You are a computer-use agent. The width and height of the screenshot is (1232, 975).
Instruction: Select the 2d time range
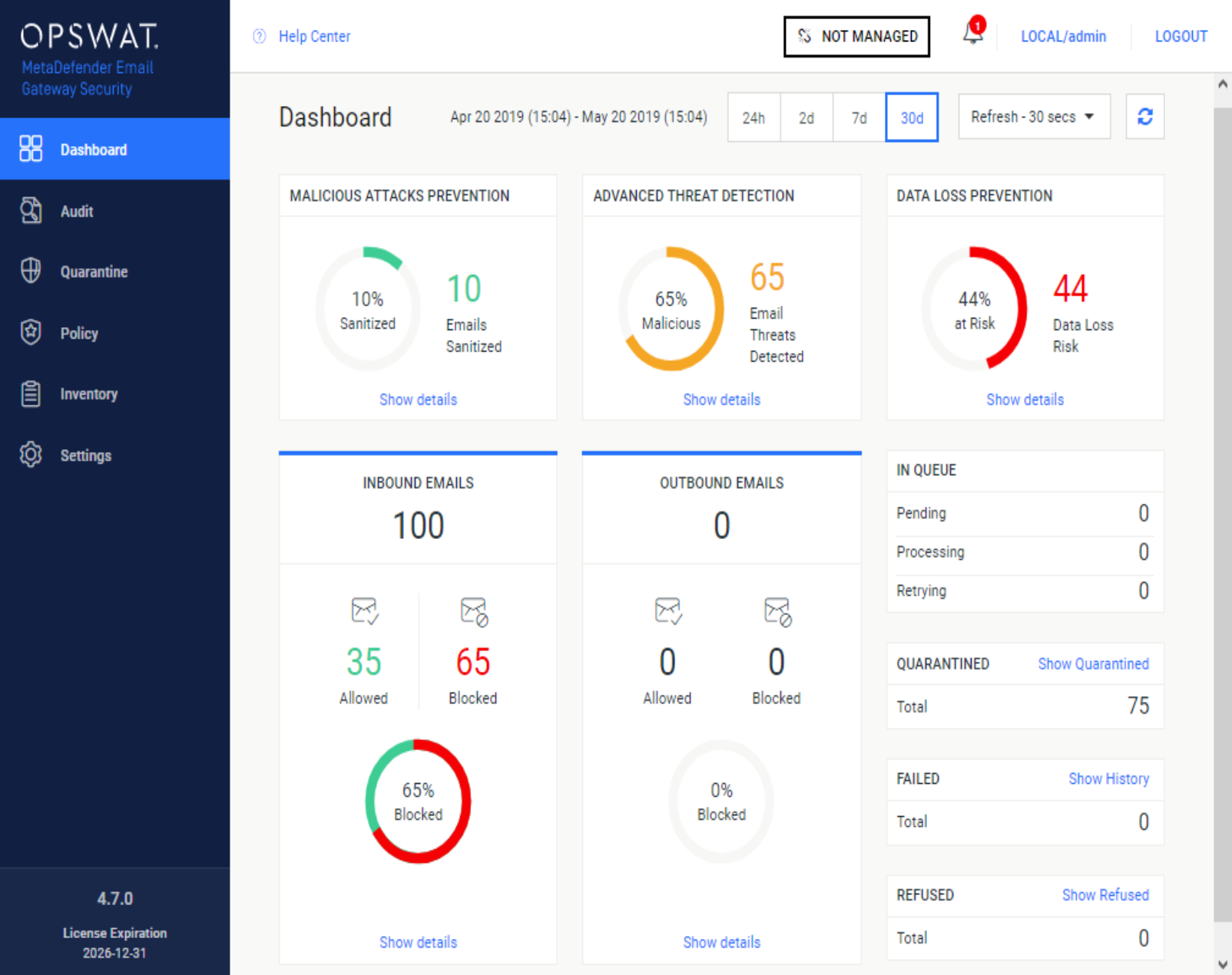[x=806, y=117]
